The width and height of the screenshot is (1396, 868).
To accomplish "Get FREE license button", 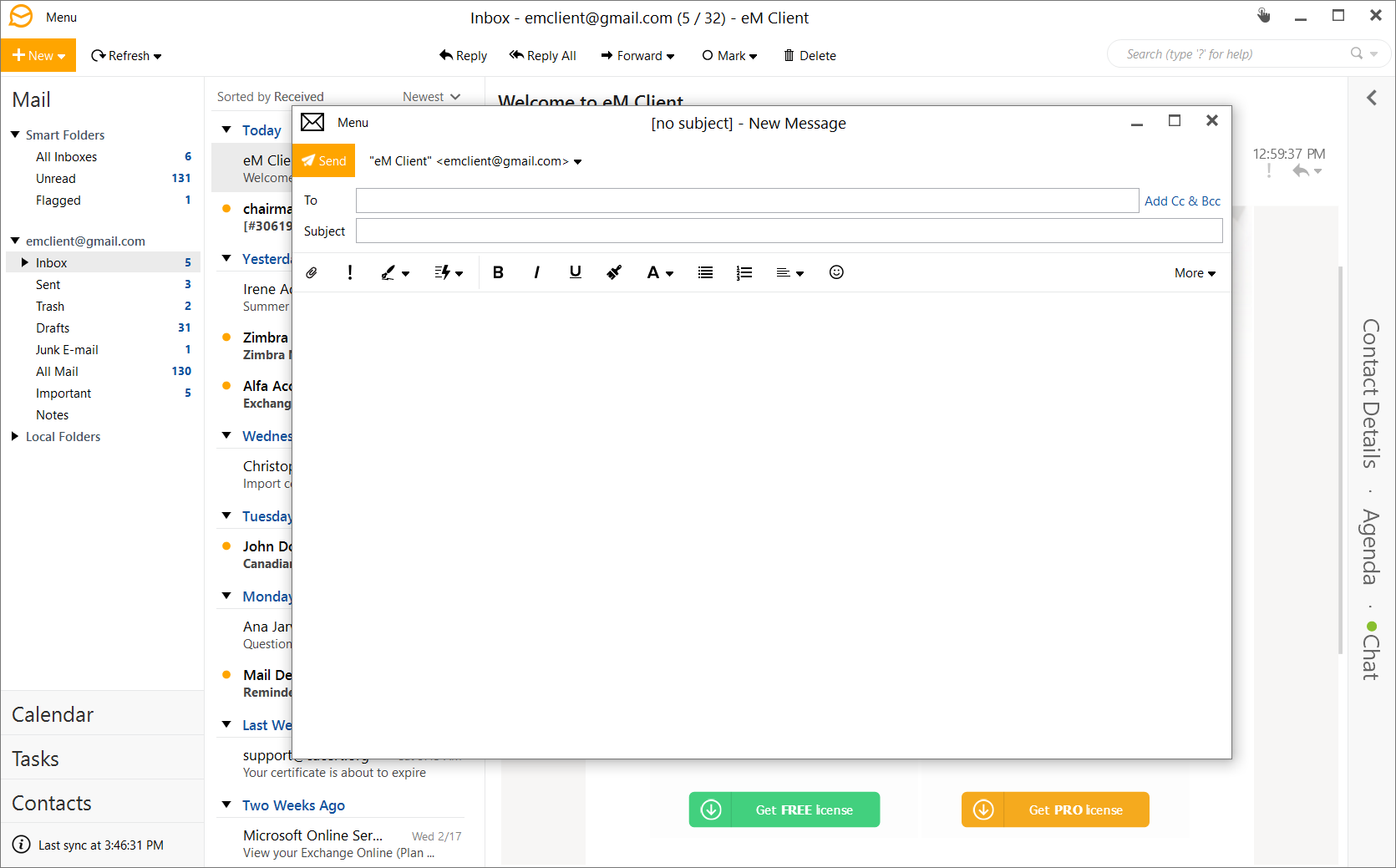I will (784, 810).
